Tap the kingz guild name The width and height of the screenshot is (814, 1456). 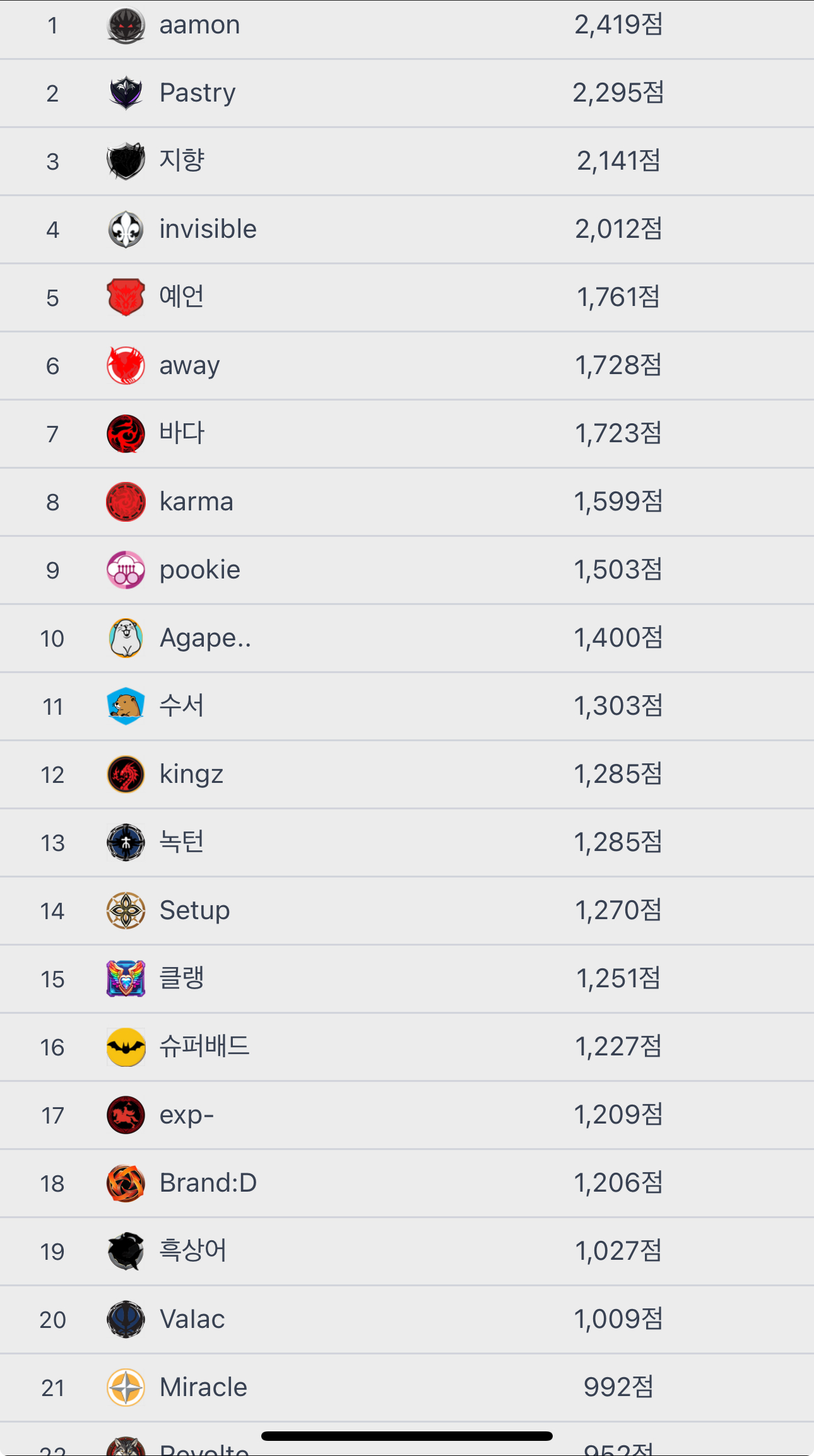pyautogui.click(x=191, y=774)
